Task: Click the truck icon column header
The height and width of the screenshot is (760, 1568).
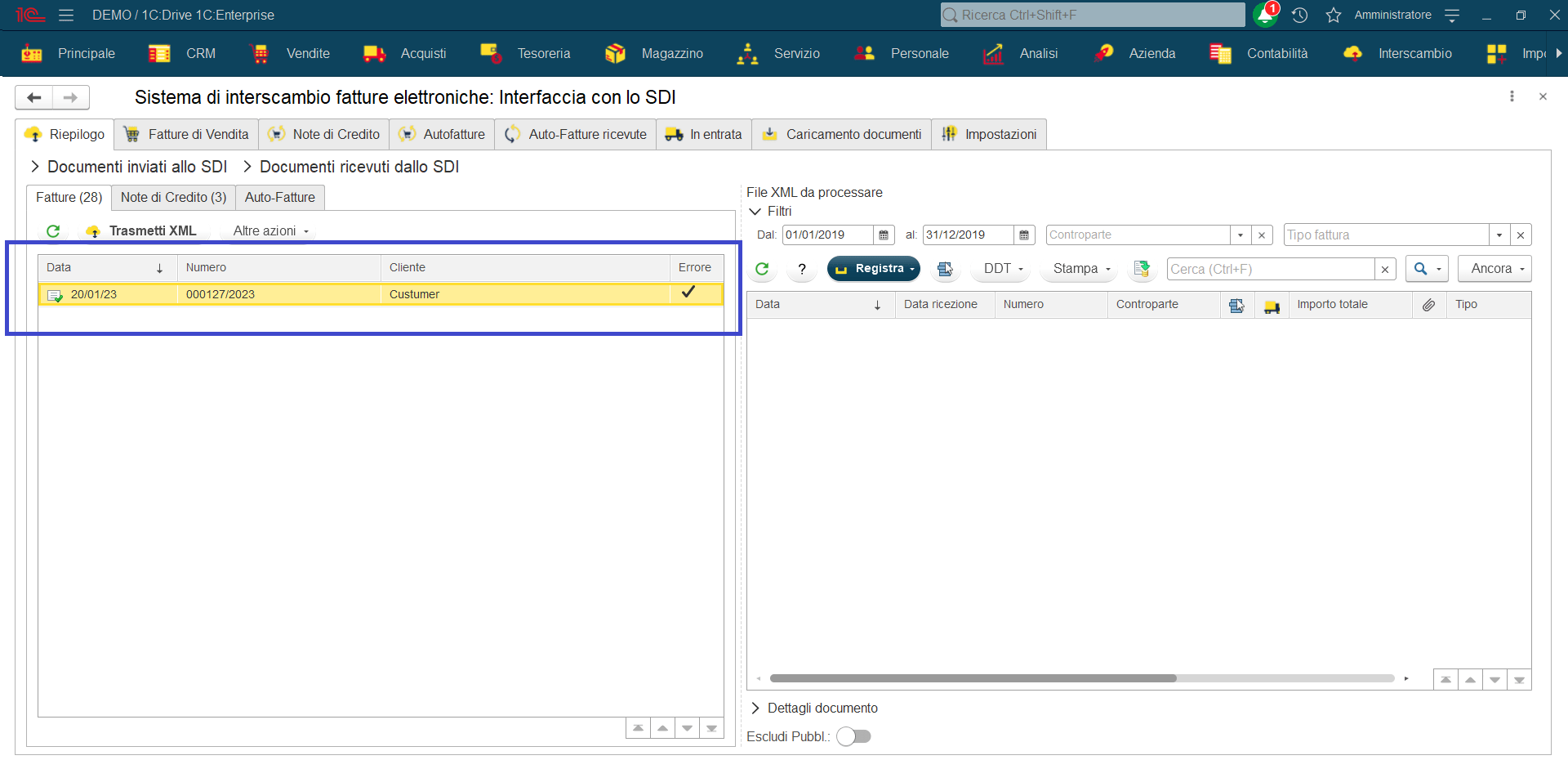Action: click(1272, 305)
